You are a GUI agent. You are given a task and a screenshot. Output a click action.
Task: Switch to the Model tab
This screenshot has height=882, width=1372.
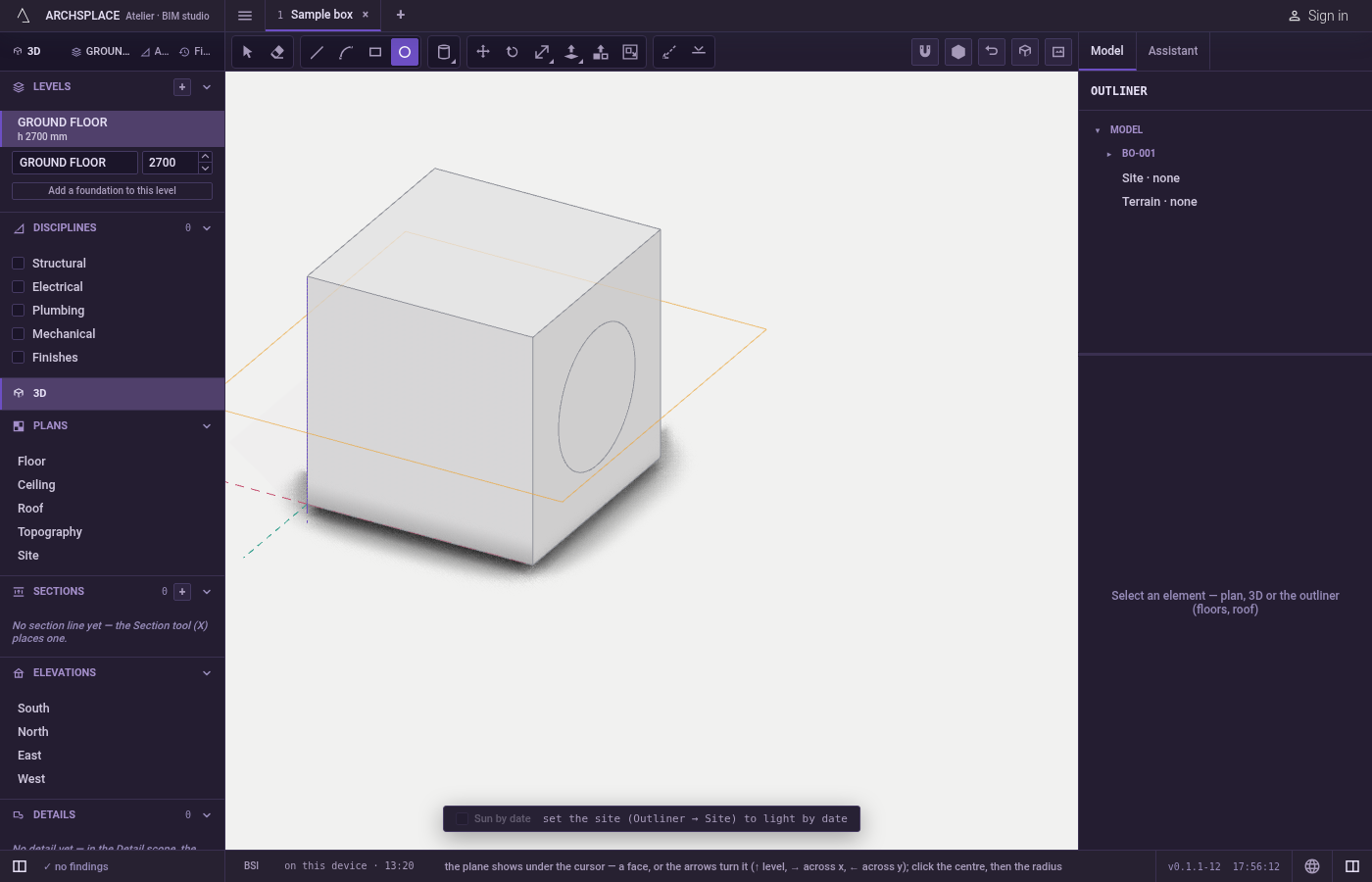pos(1107,51)
